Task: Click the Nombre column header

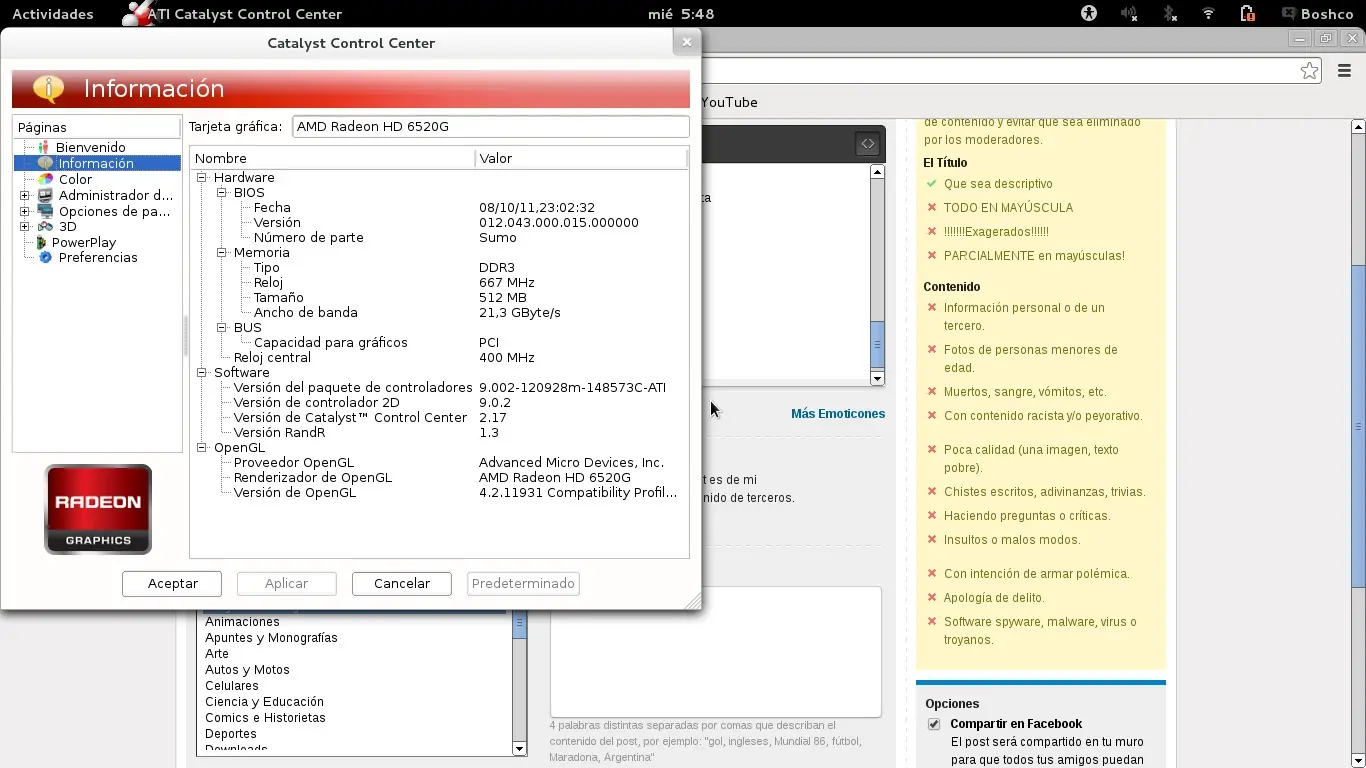Action: coord(332,158)
